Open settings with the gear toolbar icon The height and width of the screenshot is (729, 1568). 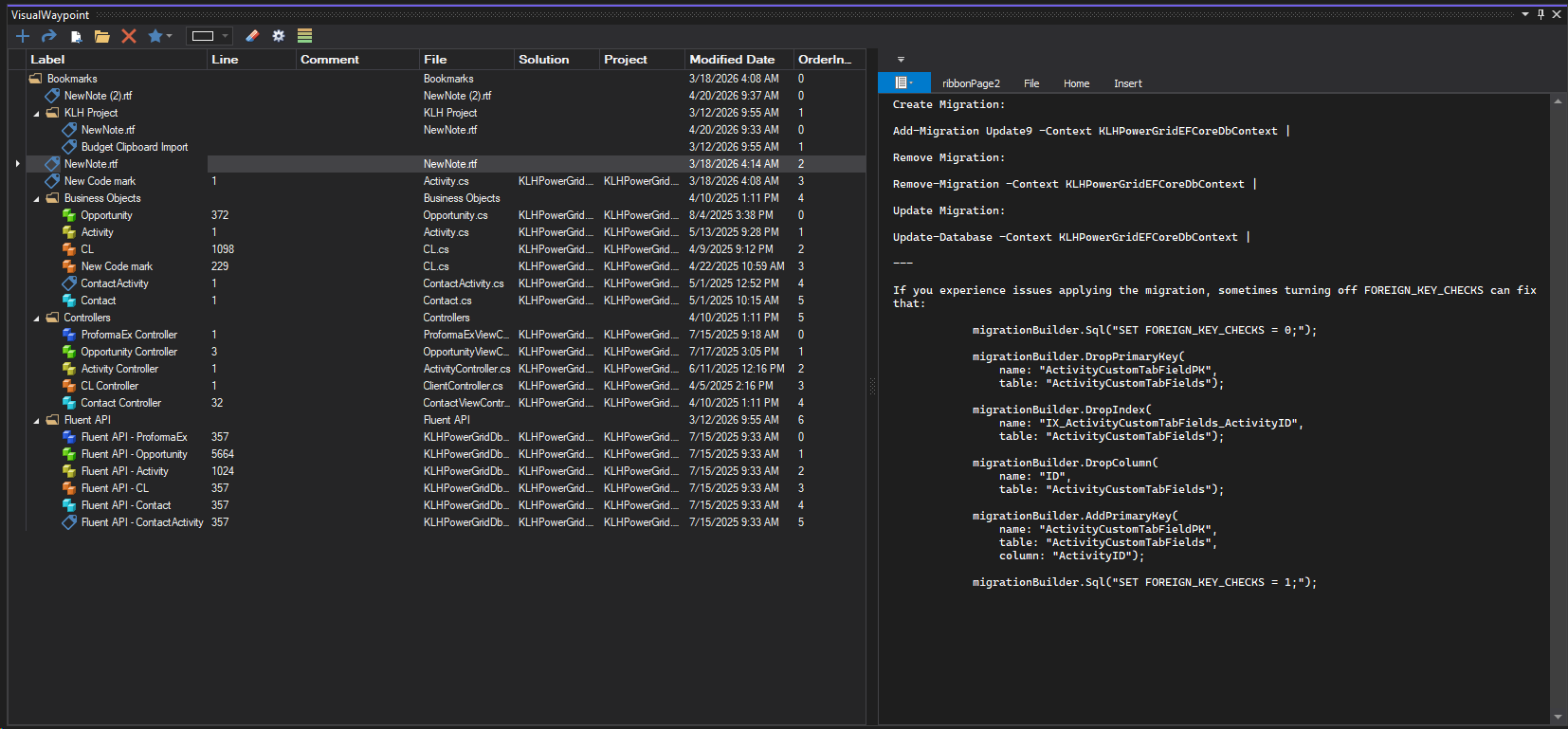[279, 36]
